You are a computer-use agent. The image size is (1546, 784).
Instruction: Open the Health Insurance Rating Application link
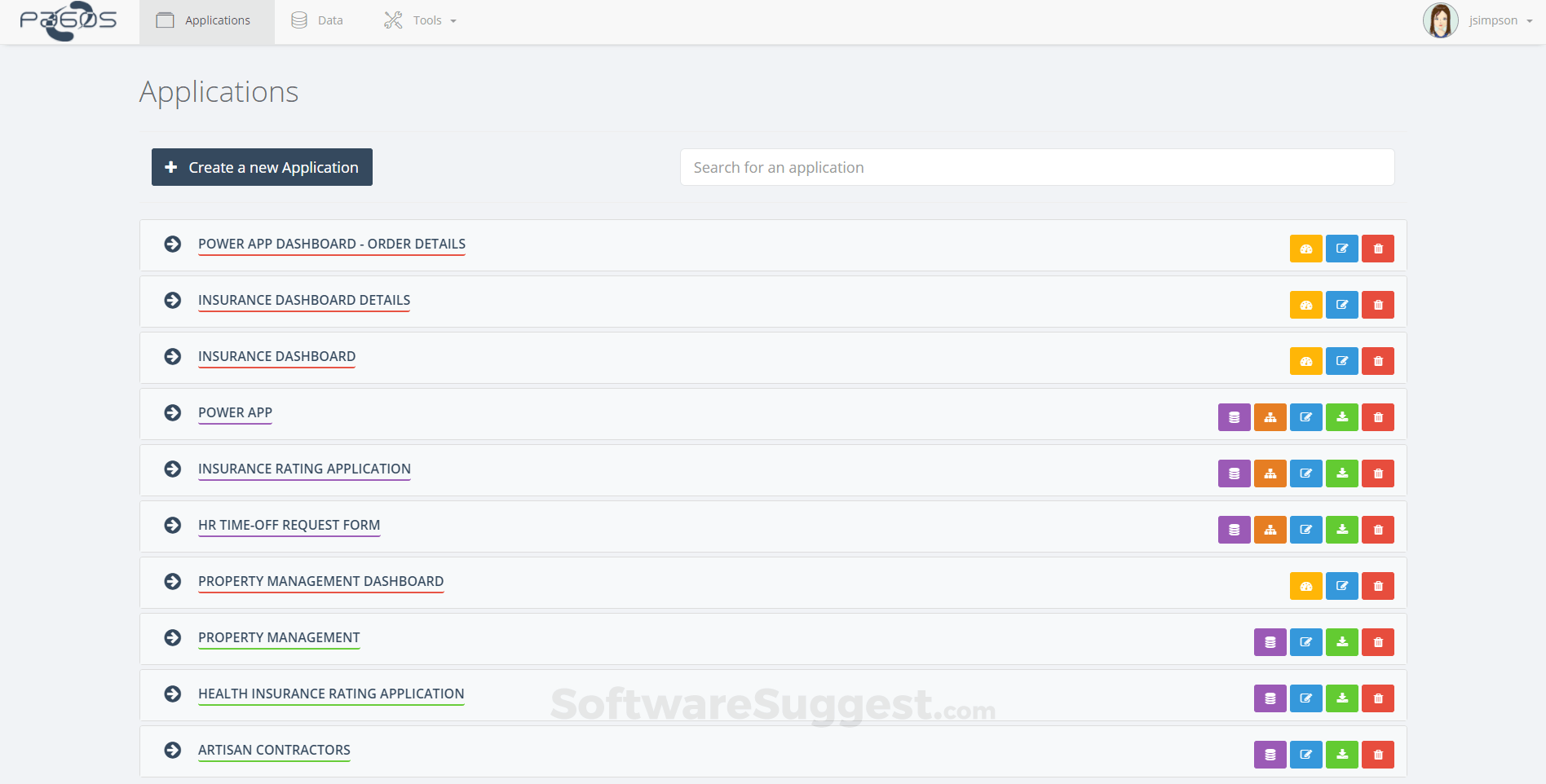point(331,694)
